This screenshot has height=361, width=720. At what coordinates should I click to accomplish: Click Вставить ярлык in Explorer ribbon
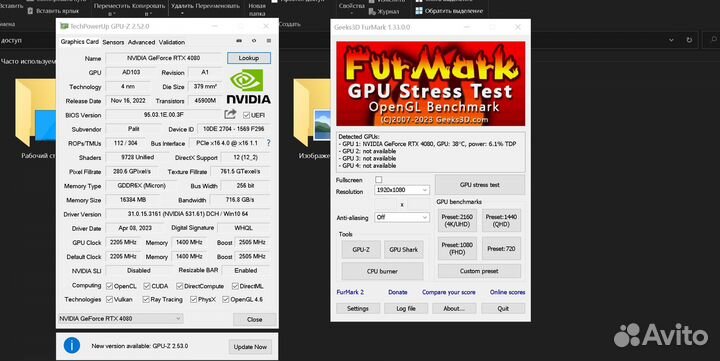[x=54, y=11]
